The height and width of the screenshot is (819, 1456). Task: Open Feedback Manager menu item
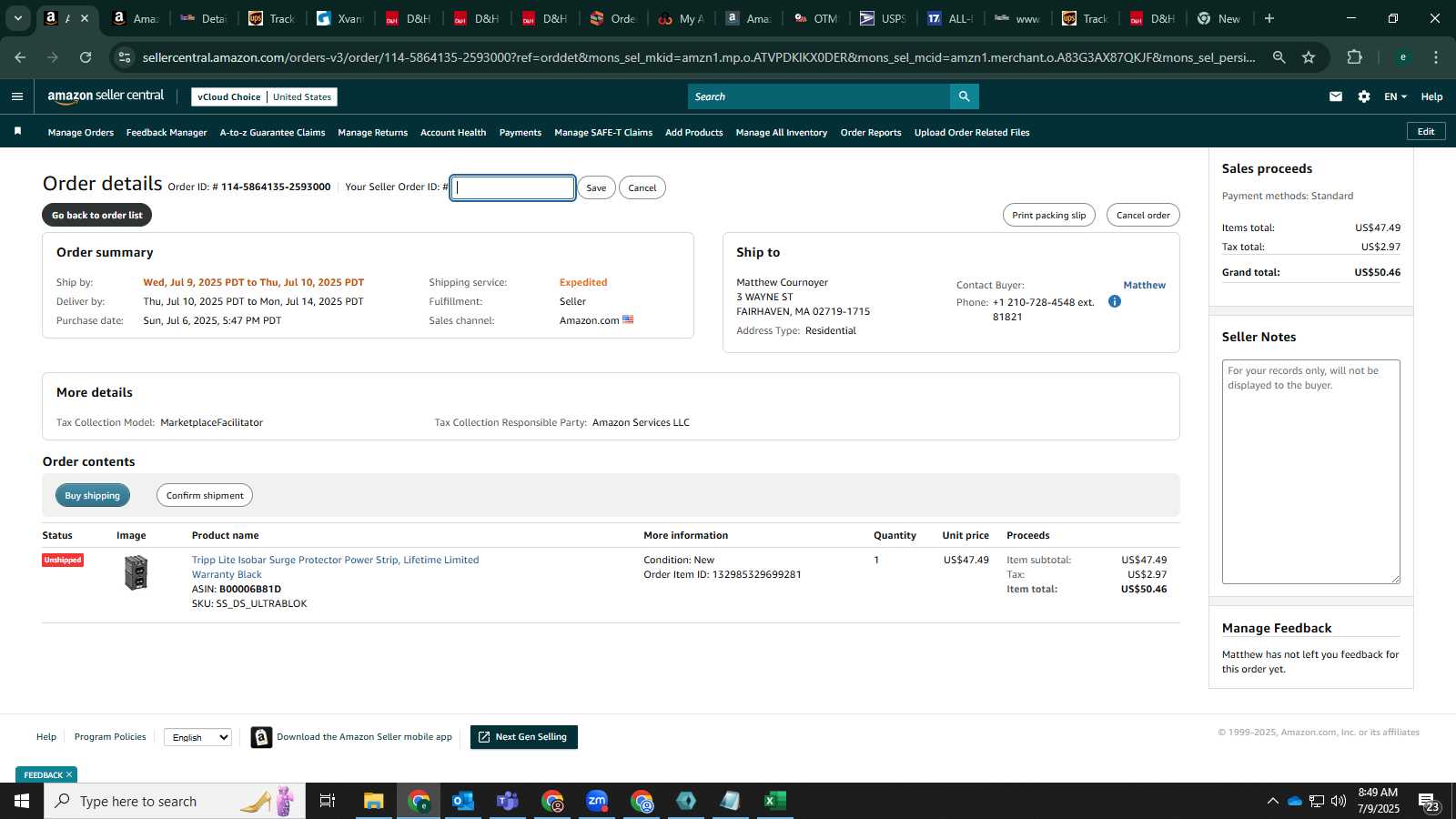coord(167,132)
